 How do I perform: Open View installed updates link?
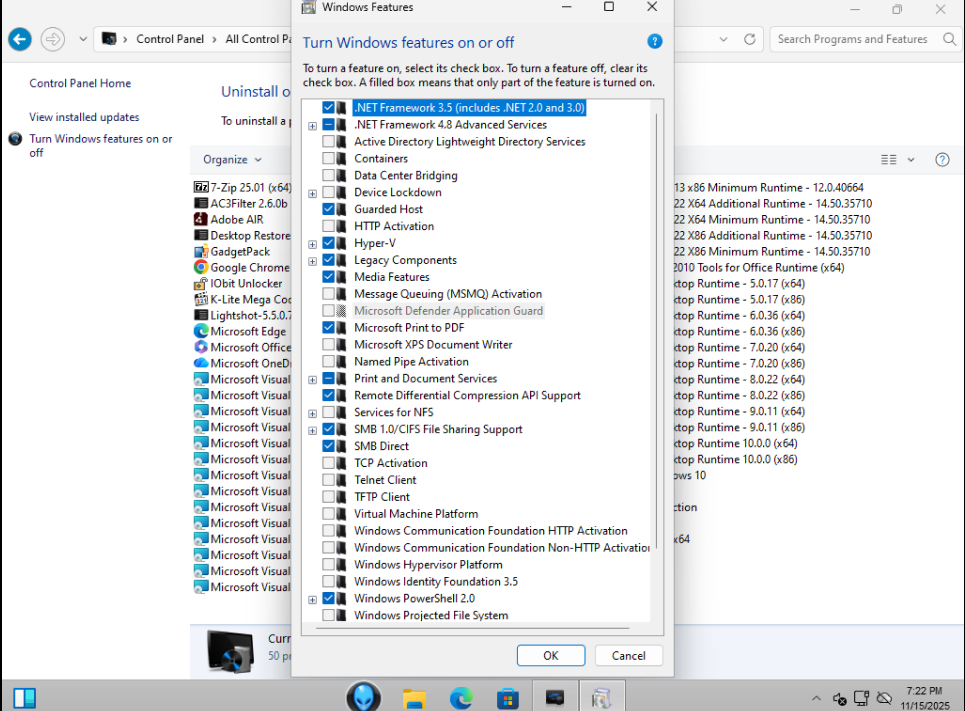[x=84, y=117]
